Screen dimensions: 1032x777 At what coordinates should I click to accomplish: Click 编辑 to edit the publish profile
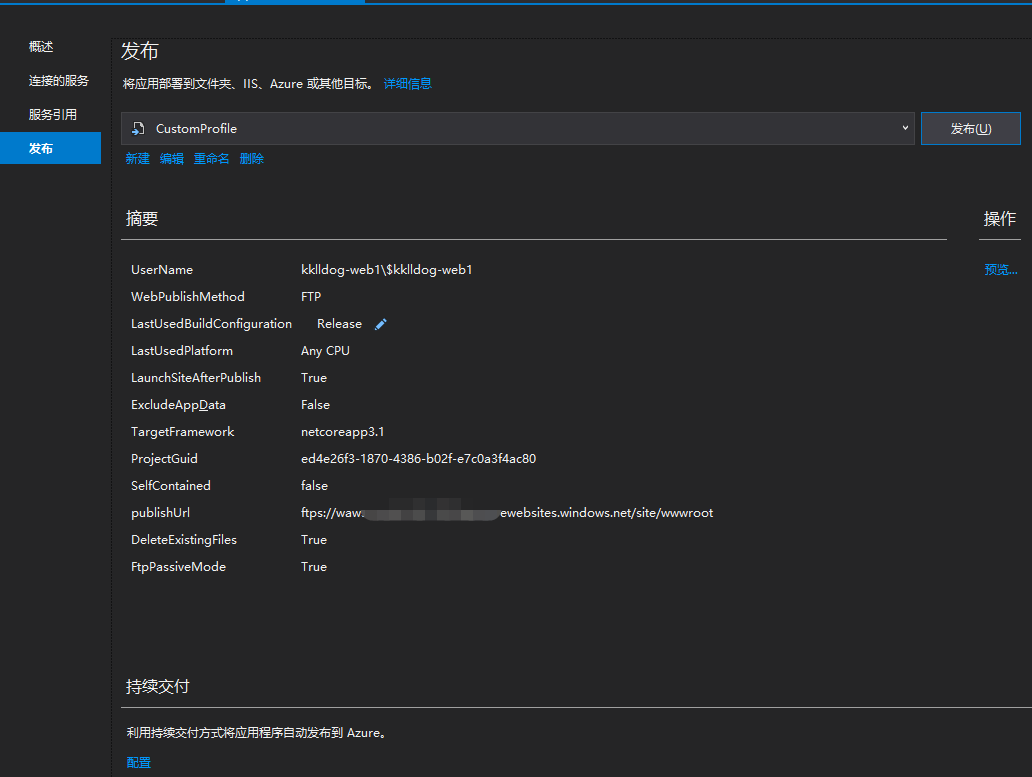(170, 158)
